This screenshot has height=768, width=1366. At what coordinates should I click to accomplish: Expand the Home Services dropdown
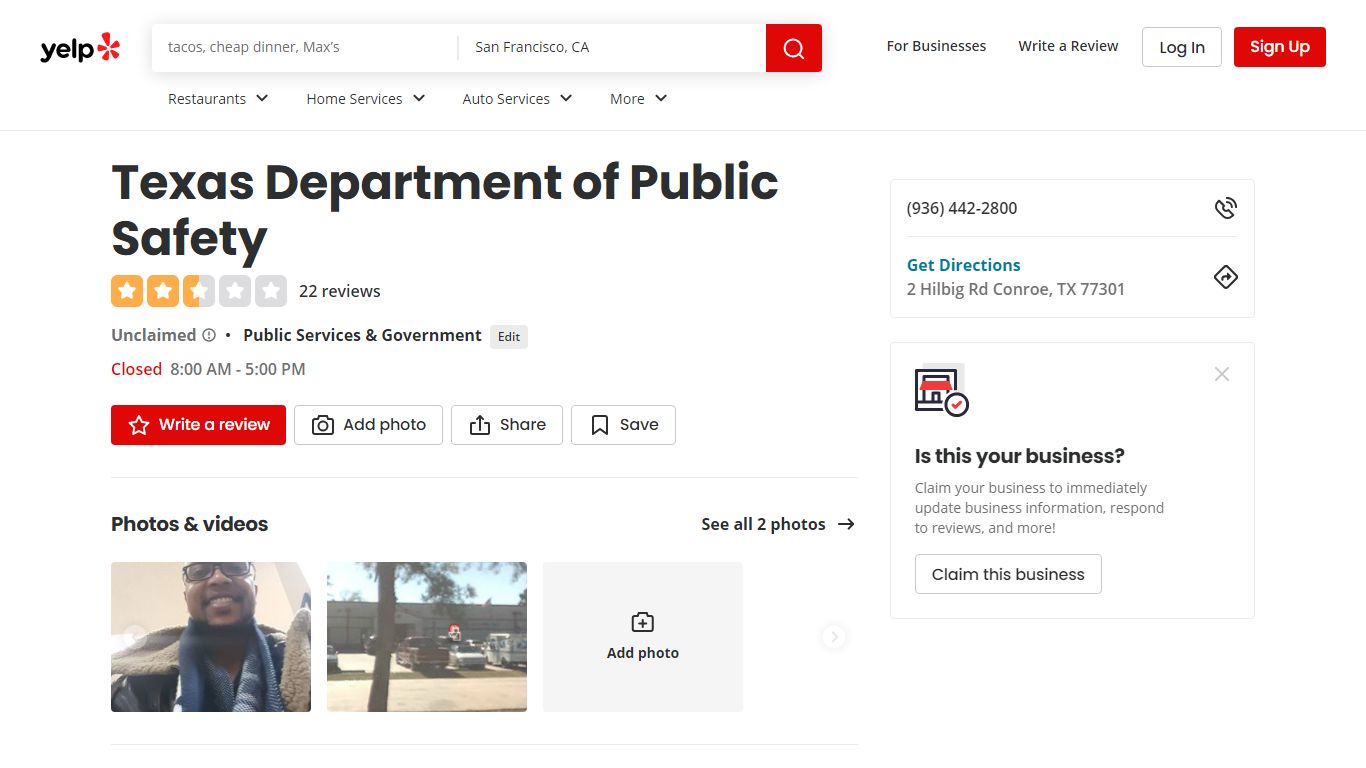coord(366,99)
